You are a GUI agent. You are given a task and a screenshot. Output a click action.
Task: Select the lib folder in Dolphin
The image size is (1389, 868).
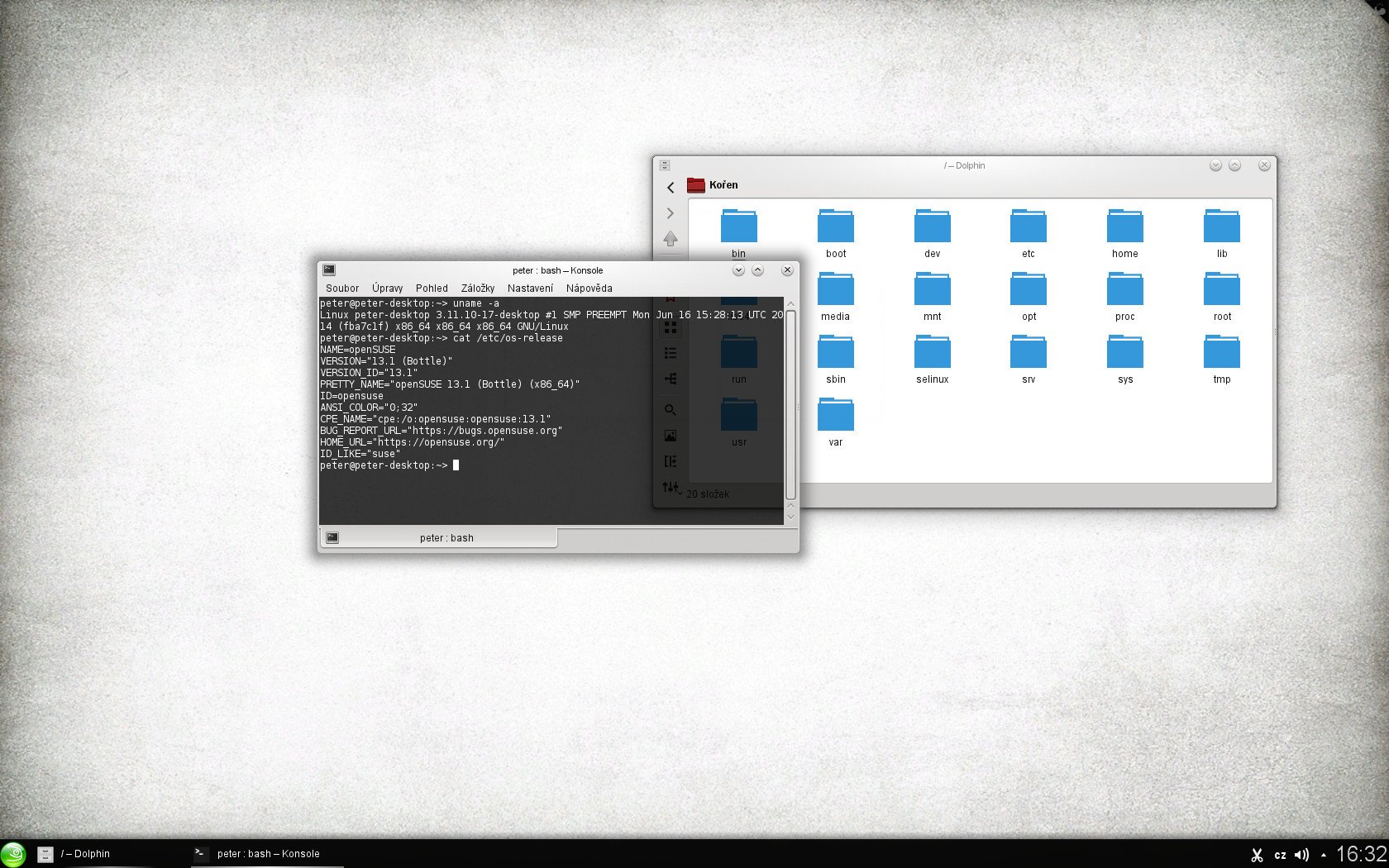coord(1222,234)
